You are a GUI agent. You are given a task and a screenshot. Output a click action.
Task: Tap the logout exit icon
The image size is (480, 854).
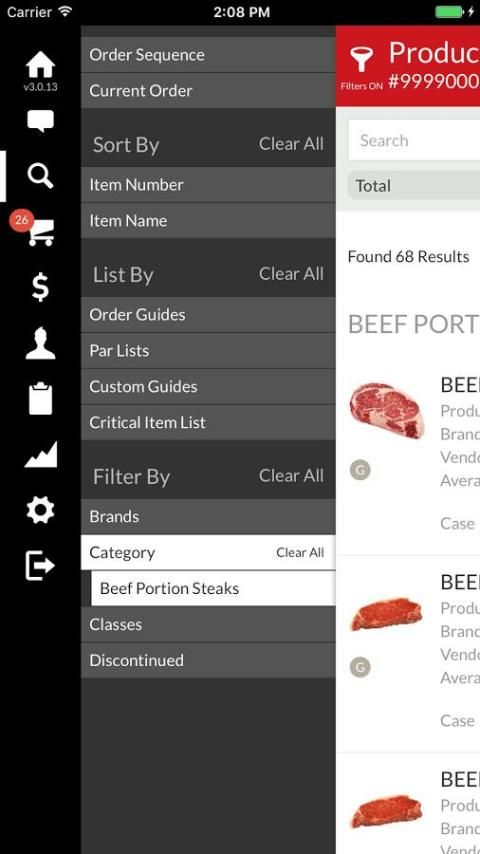pos(40,566)
